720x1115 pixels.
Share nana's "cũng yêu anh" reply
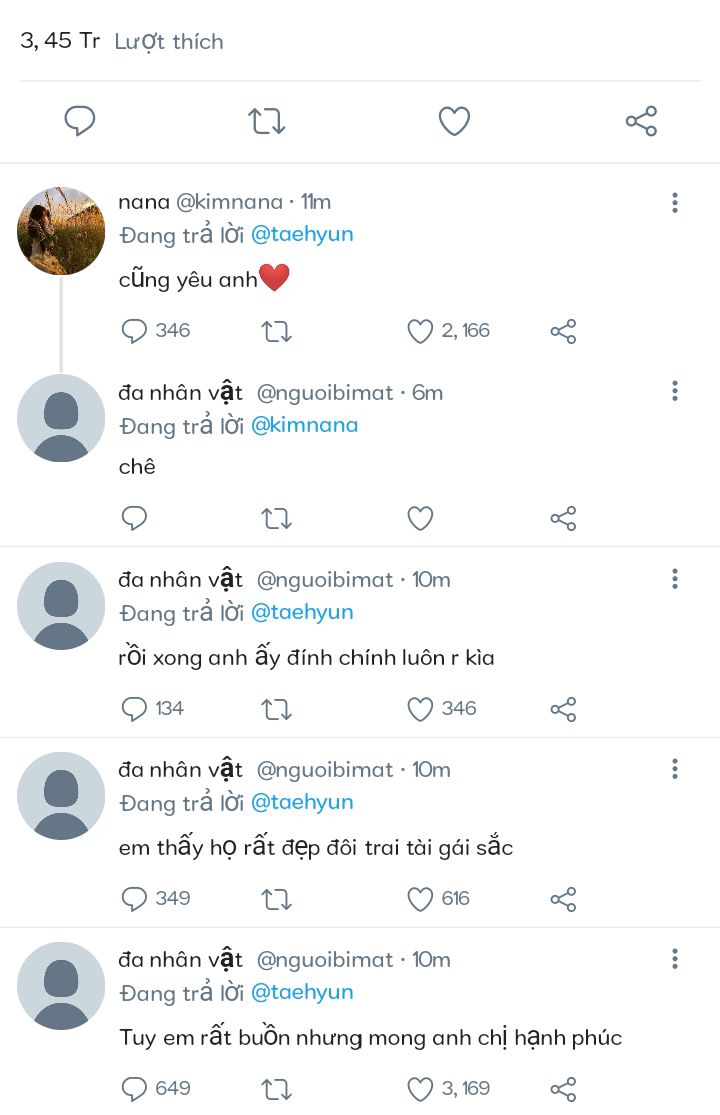pos(563,331)
